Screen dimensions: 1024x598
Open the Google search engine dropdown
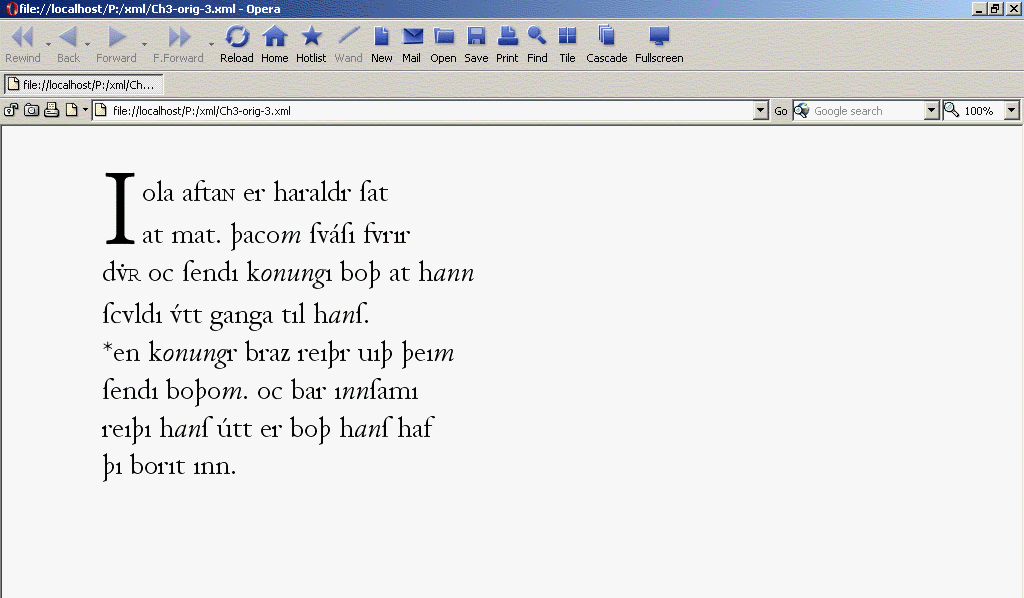pyautogui.click(x=932, y=111)
